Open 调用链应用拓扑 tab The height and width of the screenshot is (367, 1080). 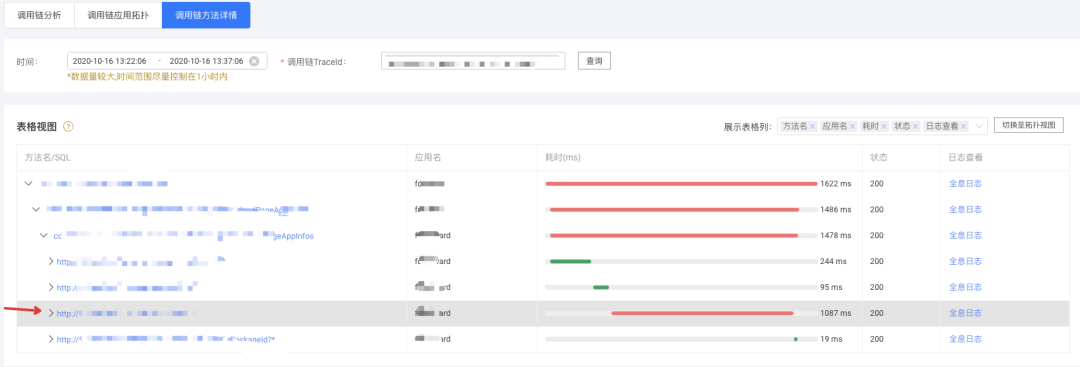click(x=118, y=15)
